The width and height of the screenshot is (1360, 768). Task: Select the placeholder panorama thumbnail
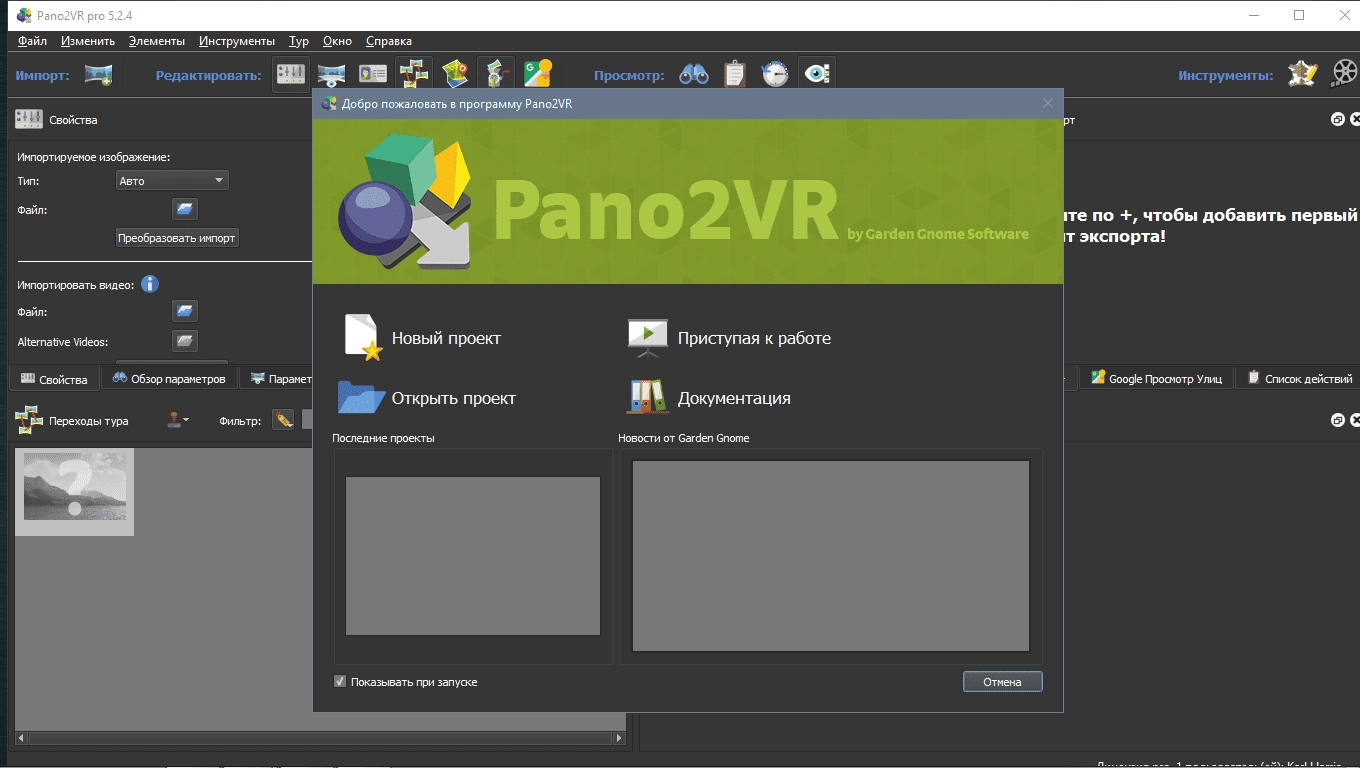(75, 492)
